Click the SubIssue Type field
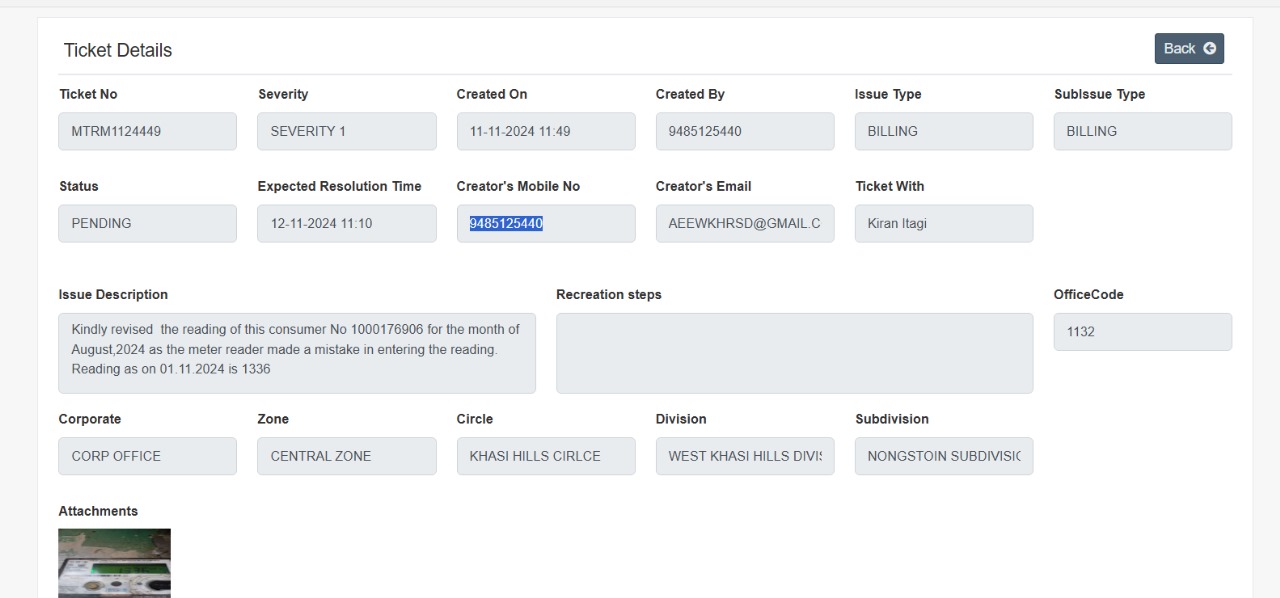The image size is (1280, 598). tap(1143, 131)
